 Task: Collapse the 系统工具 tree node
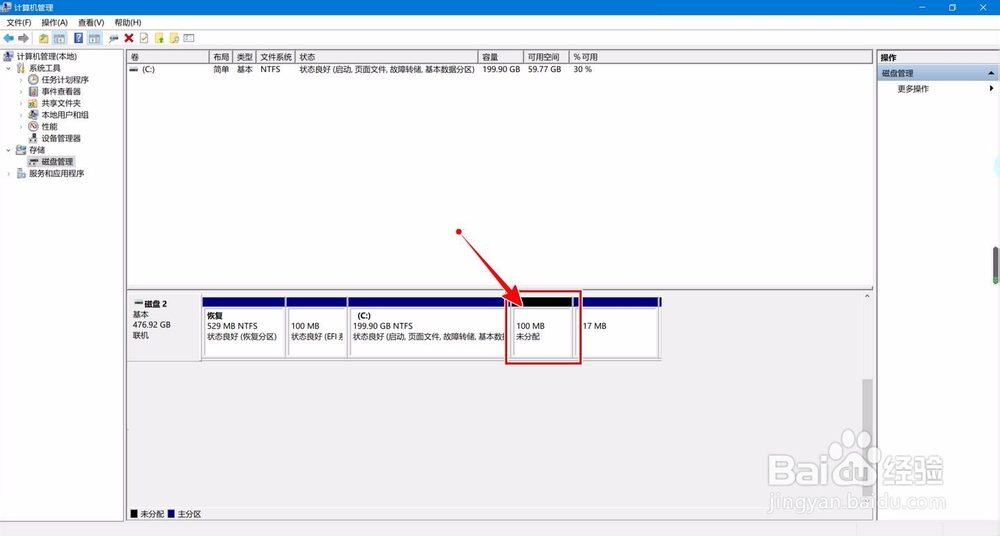(8, 68)
